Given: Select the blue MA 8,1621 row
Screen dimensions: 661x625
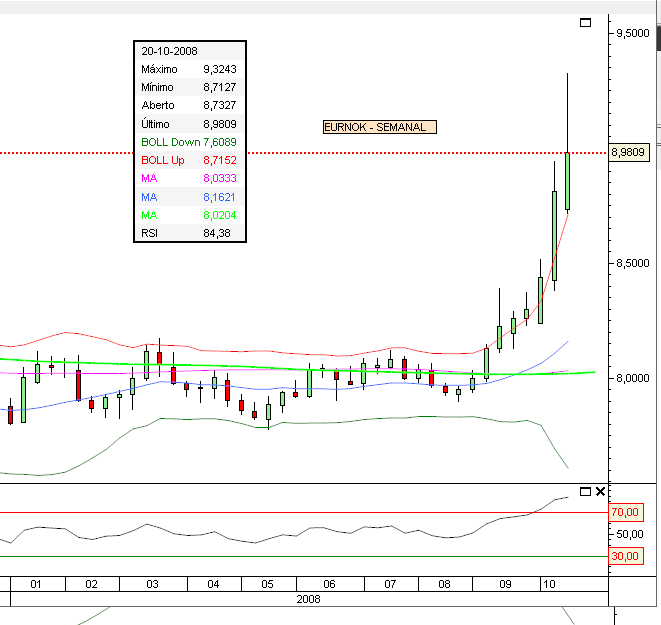Looking at the screenshot, I should pyautogui.click(x=190, y=197).
